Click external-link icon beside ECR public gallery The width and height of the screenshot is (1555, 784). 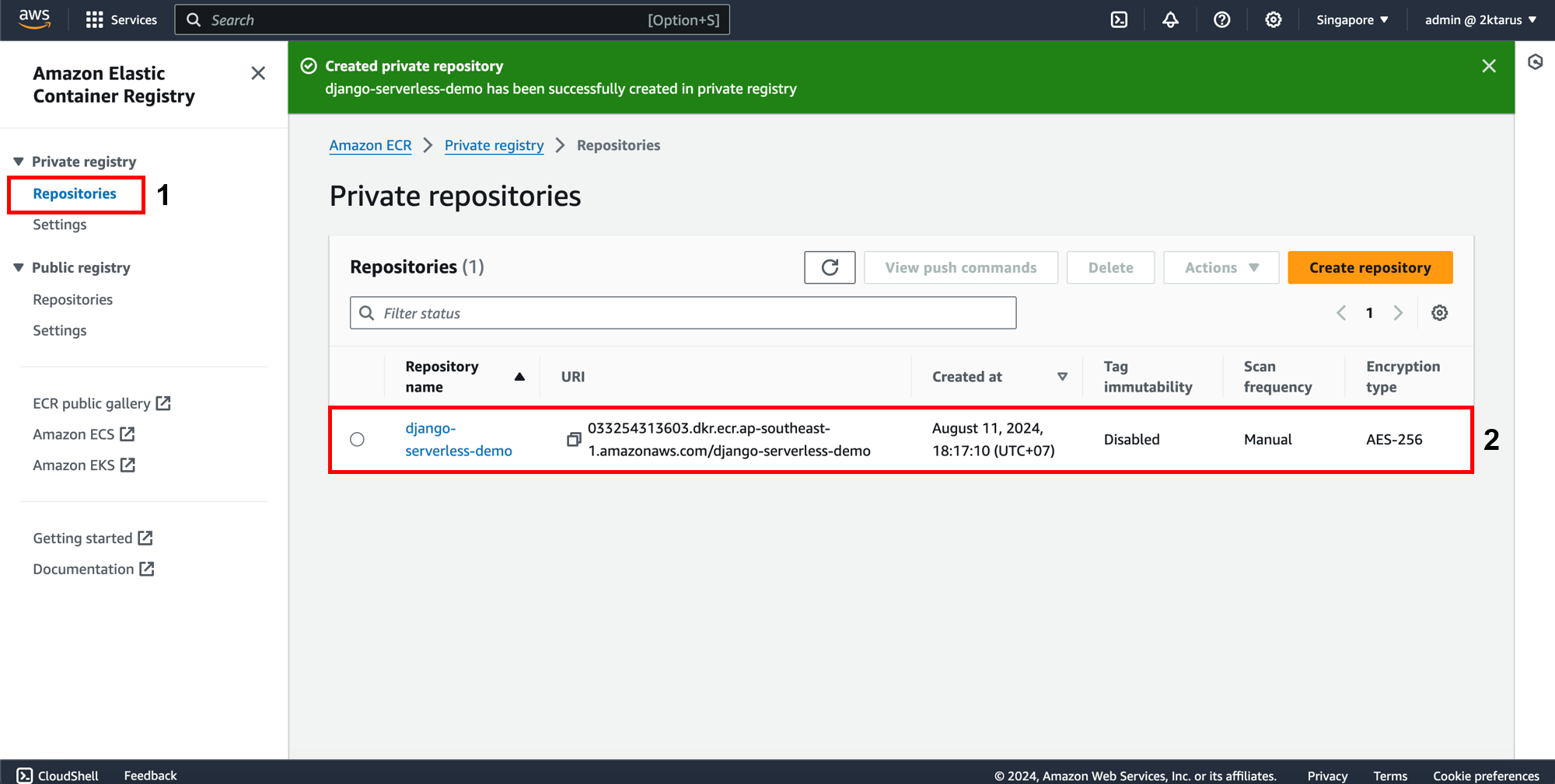[x=163, y=403]
